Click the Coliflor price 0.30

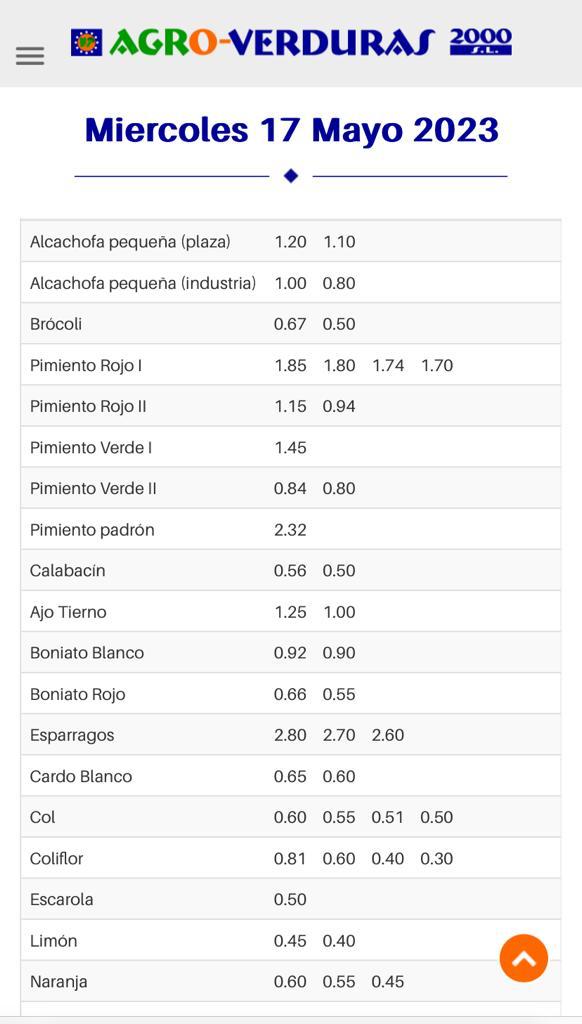(436, 859)
